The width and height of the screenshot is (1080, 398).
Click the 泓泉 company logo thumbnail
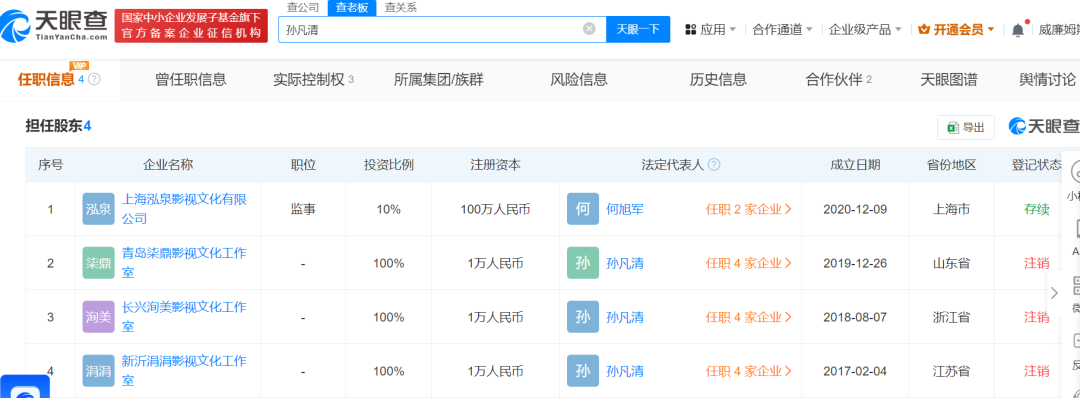[98, 209]
